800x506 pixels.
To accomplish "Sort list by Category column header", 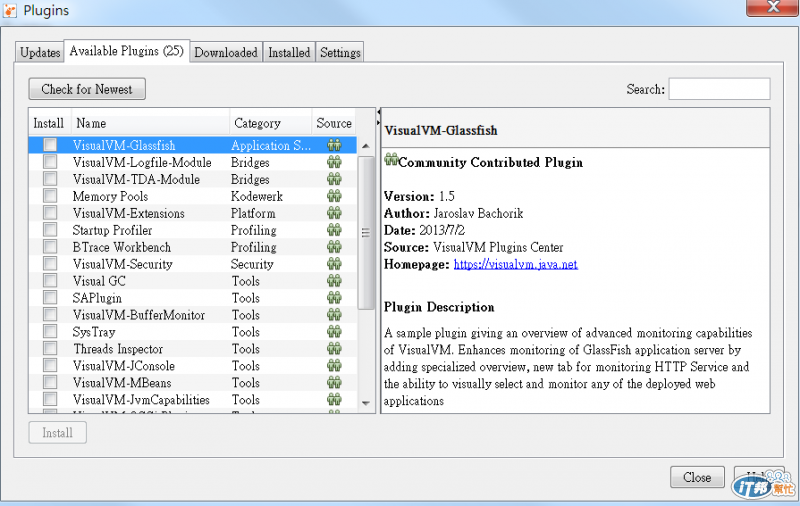I will [x=270, y=123].
